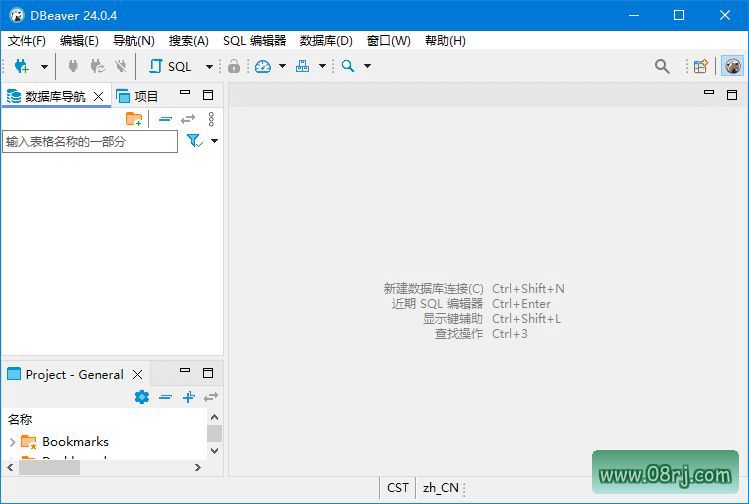Maximize the editor area panel
This screenshot has width=749, height=504.
732,95
